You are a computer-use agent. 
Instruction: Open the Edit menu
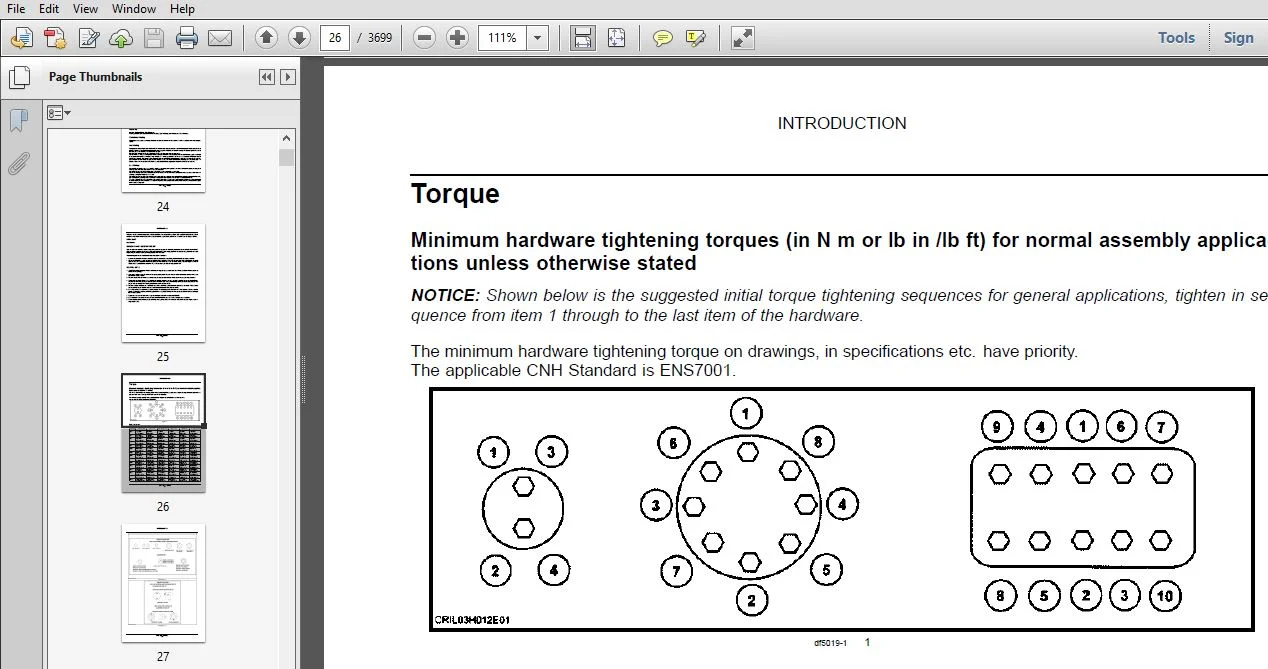[49, 9]
